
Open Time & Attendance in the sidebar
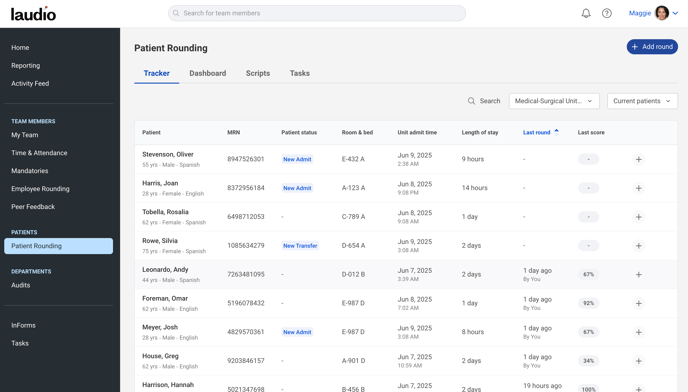click(39, 153)
